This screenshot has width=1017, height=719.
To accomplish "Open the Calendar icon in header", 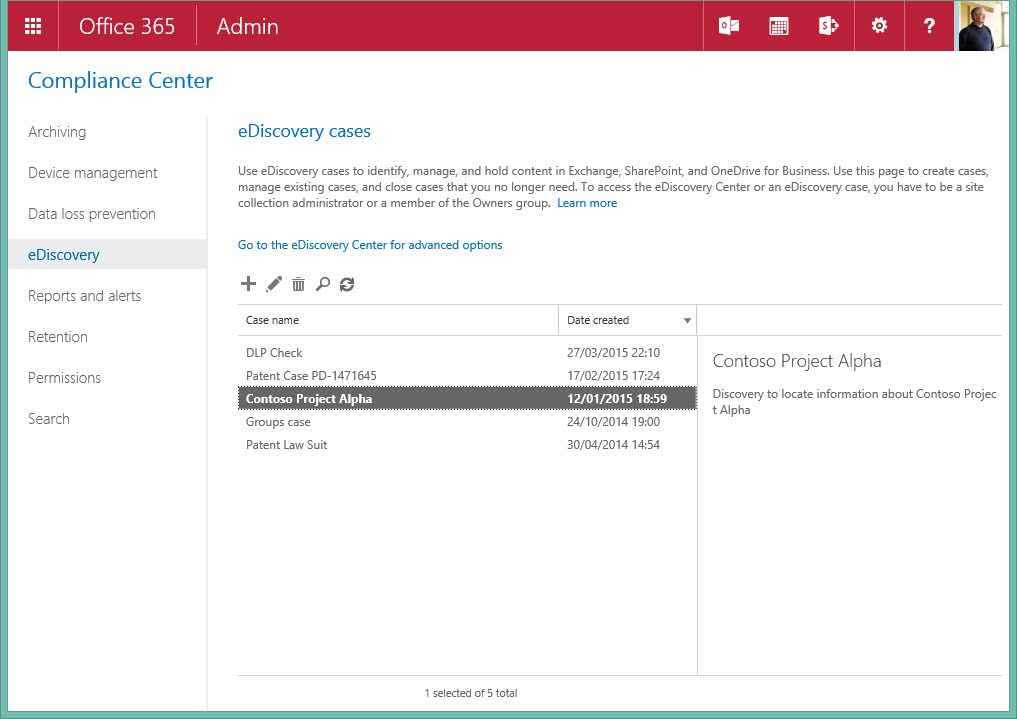I will pos(779,26).
